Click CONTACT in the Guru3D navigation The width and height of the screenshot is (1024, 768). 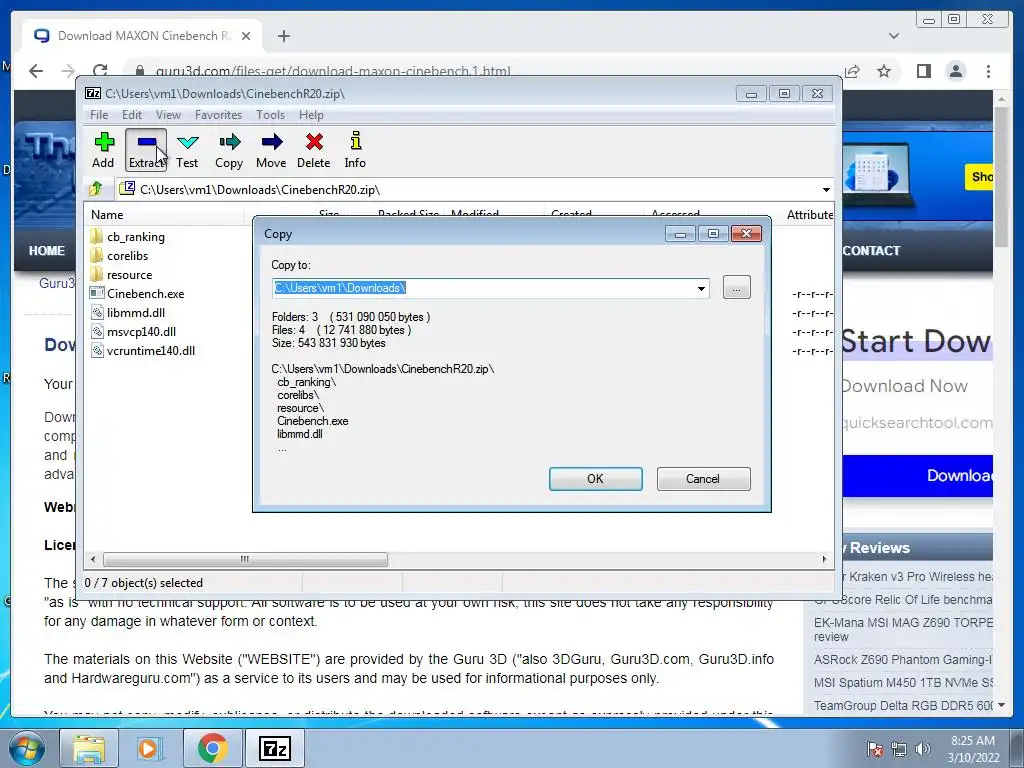[x=871, y=251]
